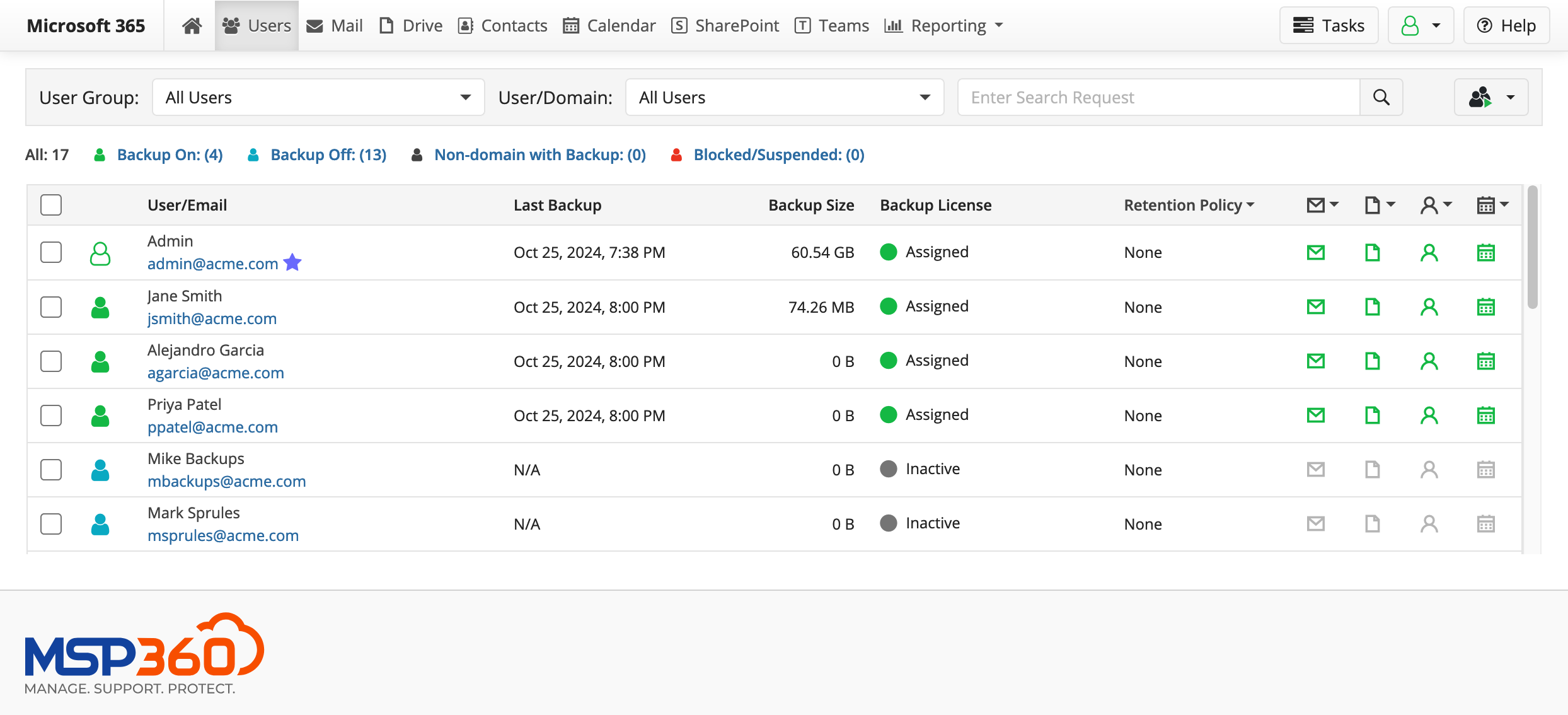1568x715 pixels.
Task: Switch to the Users tab
Action: click(257, 26)
